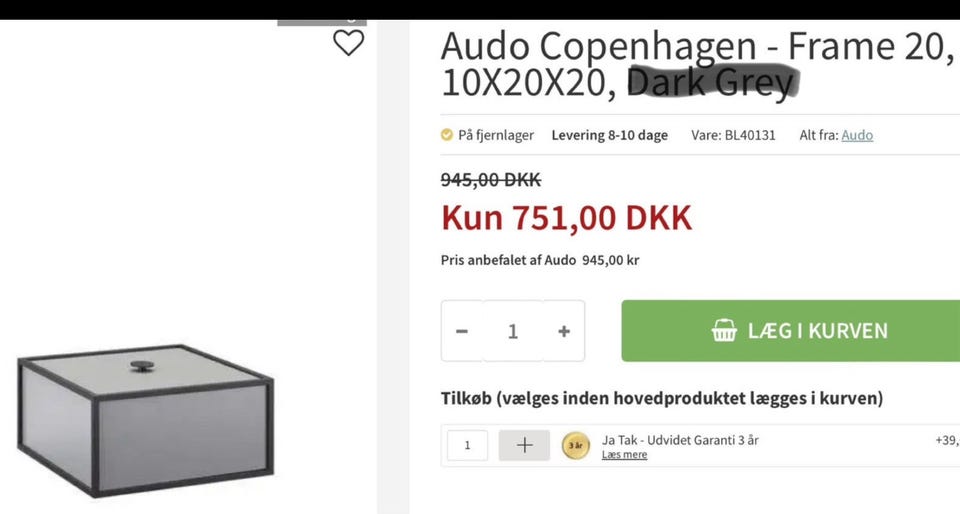960x514 pixels.
Task: Open Læs mere link for warranty
Action: 624,455
